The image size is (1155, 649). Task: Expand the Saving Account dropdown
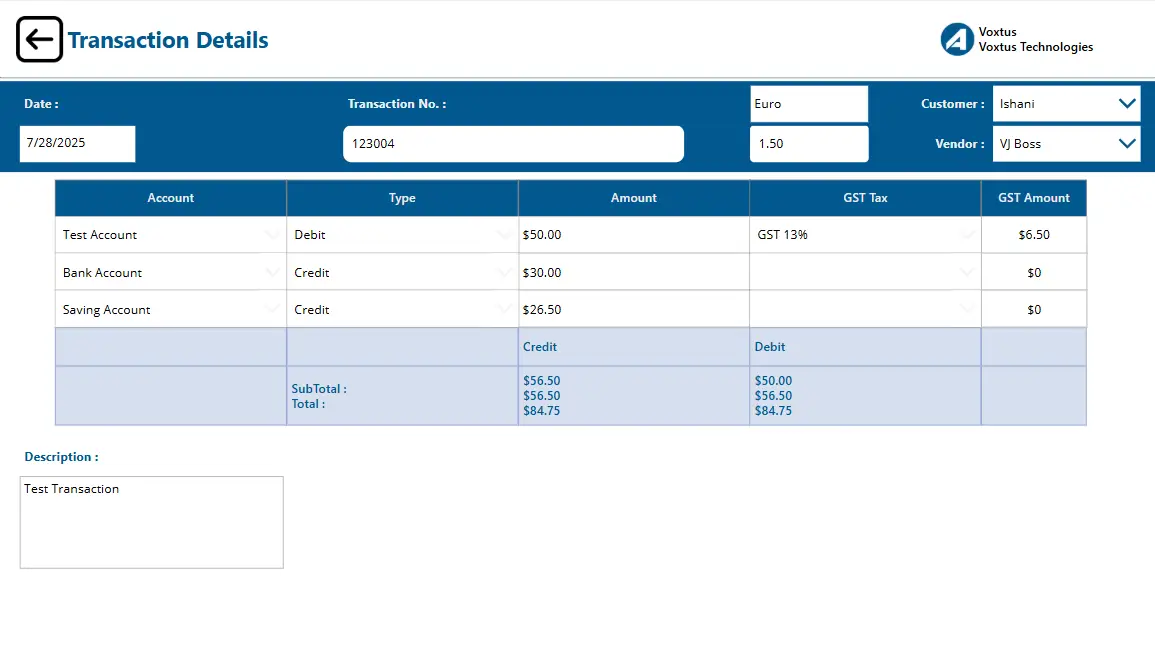[x=171, y=309]
